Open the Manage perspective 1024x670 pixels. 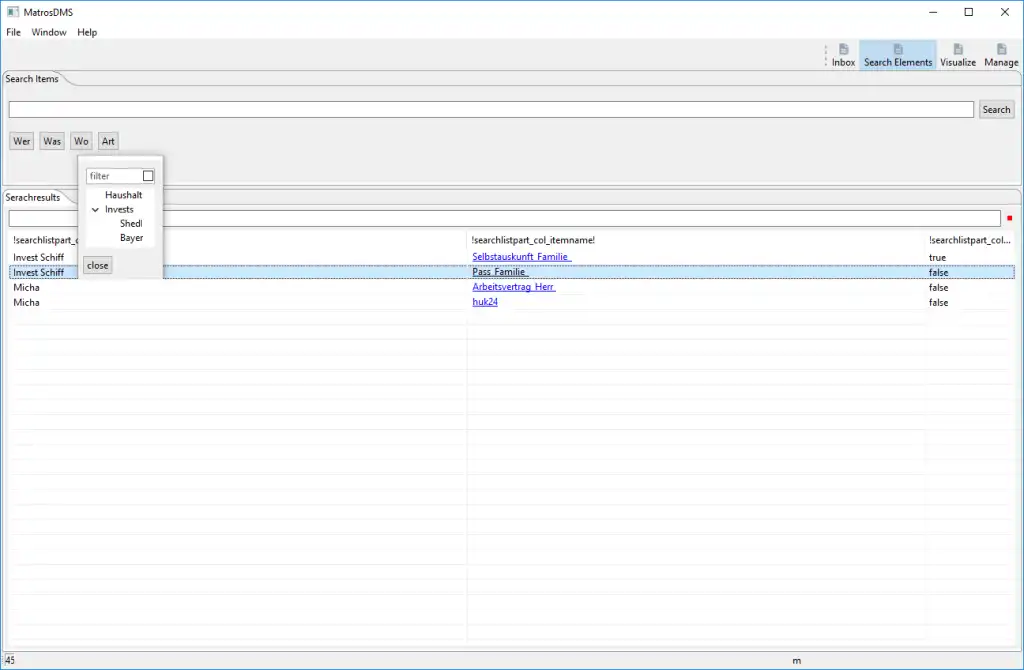pyautogui.click(x=1000, y=55)
